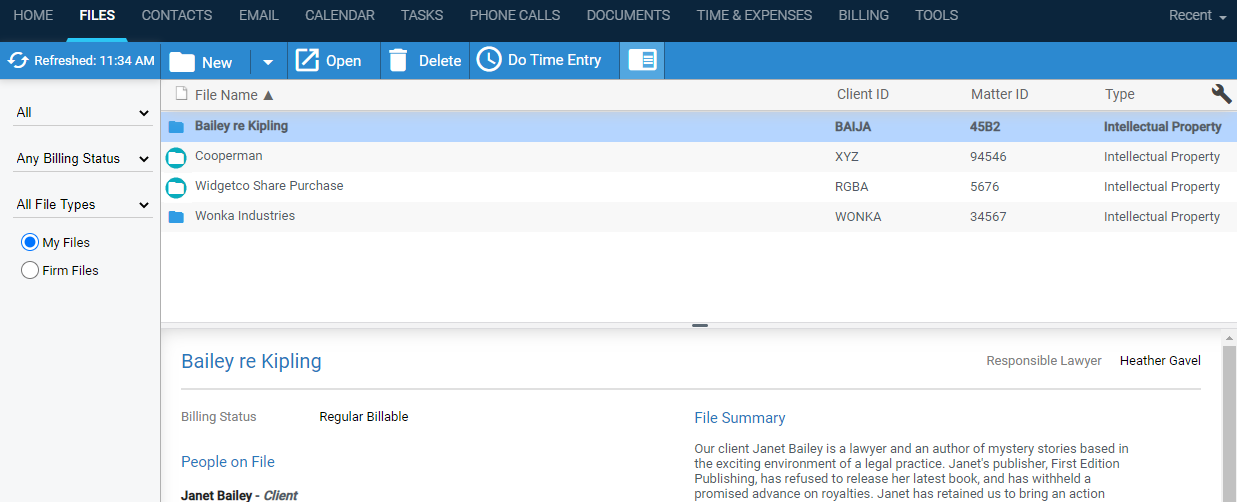Open the Recent dropdown menu
1237x502 pixels.
click(x=1198, y=16)
